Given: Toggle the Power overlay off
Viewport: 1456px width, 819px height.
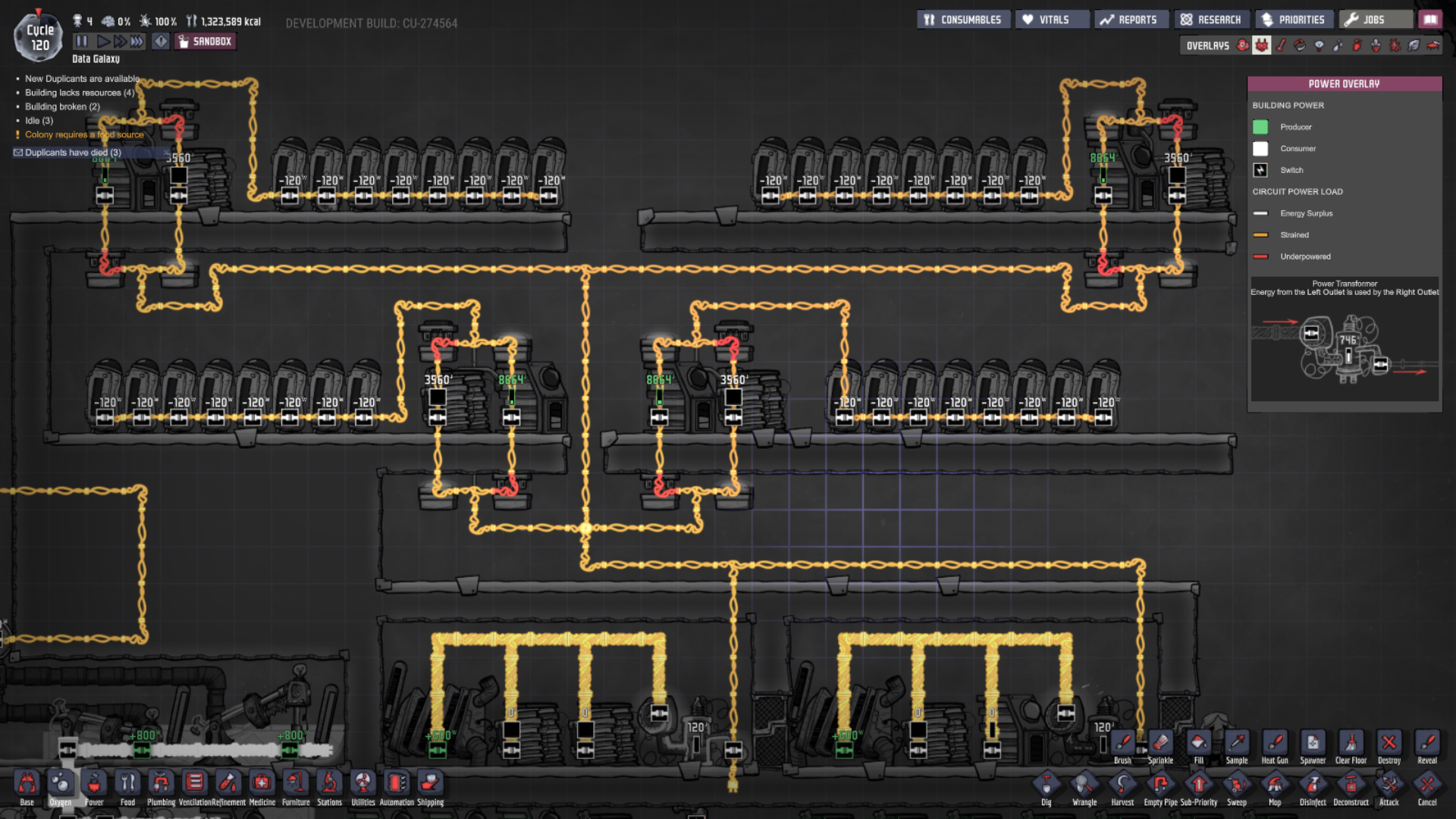Looking at the screenshot, I should coord(1262,45).
